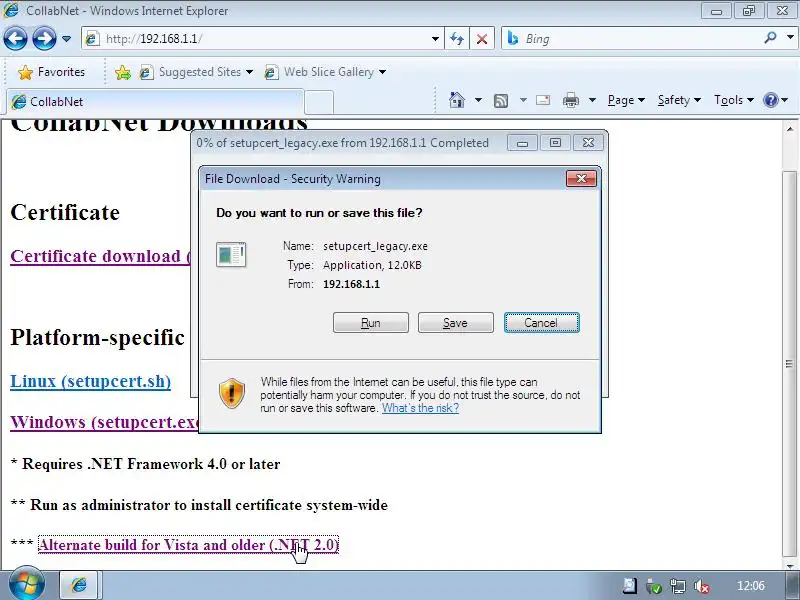Click the yellow warning shield icon

point(232,393)
